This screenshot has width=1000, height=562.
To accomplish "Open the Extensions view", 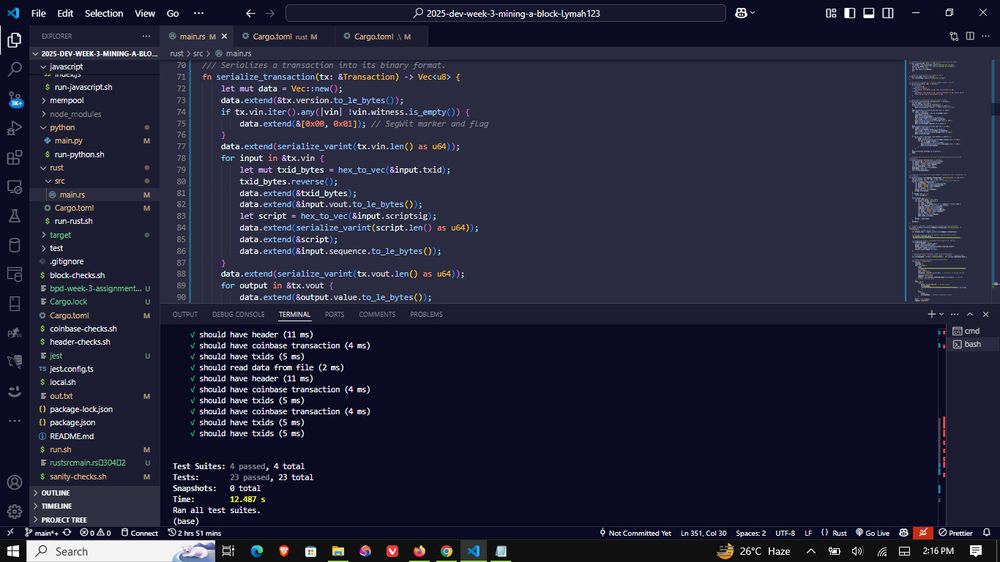I will coord(14,158).
